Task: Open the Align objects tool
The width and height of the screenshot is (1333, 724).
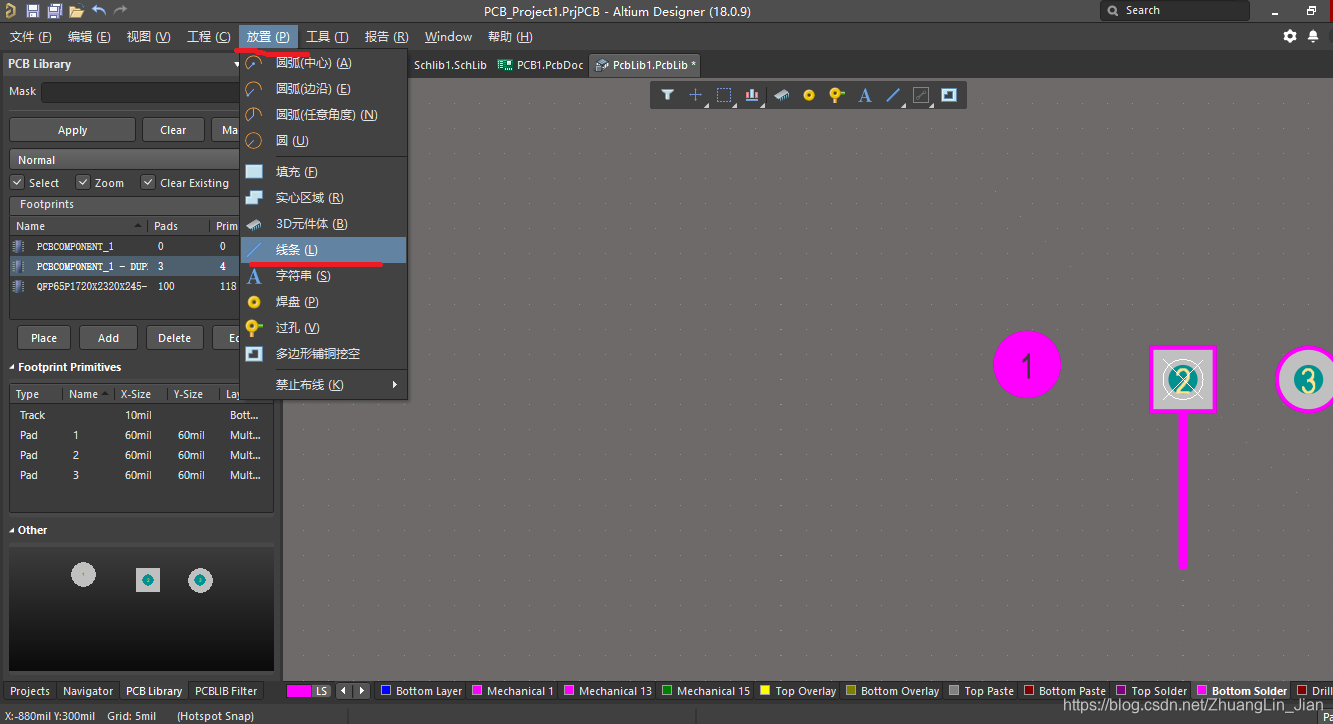Action: pyautogui.click(x=752, y=95)
